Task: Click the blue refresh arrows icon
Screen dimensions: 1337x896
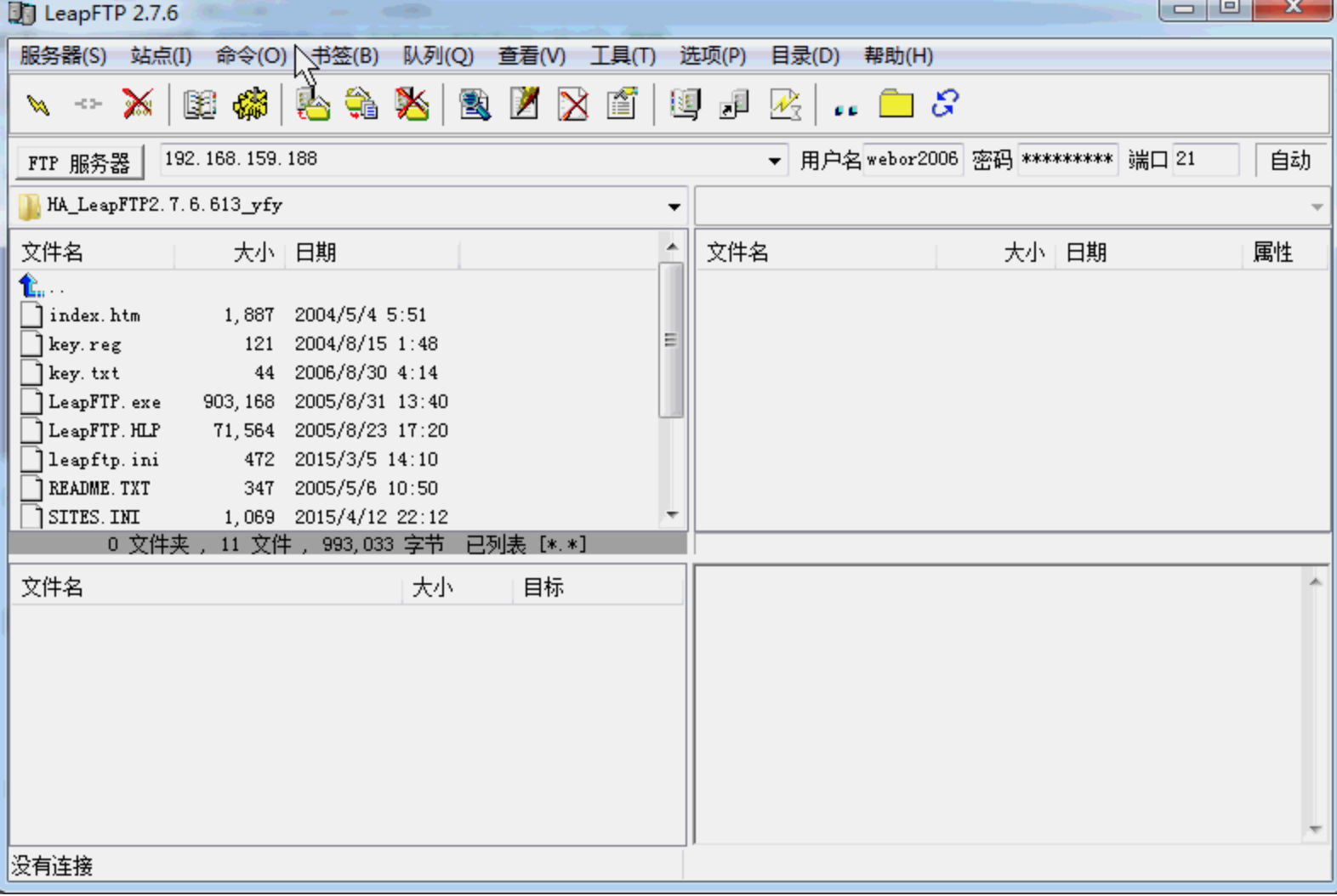Action: (946, 104)
